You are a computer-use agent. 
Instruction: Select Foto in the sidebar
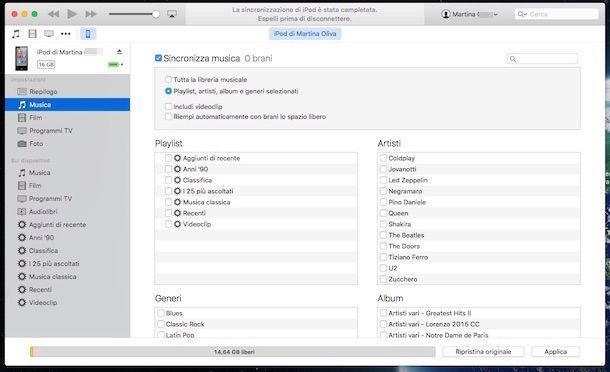click(x=68, y=144)
